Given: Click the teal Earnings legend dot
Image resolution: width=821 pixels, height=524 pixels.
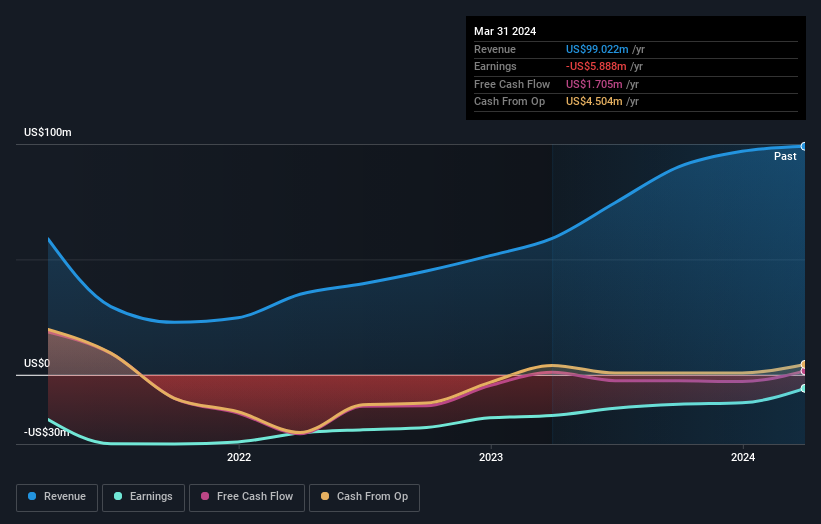Looking at the screenshot, I should [x=118, y=496].
